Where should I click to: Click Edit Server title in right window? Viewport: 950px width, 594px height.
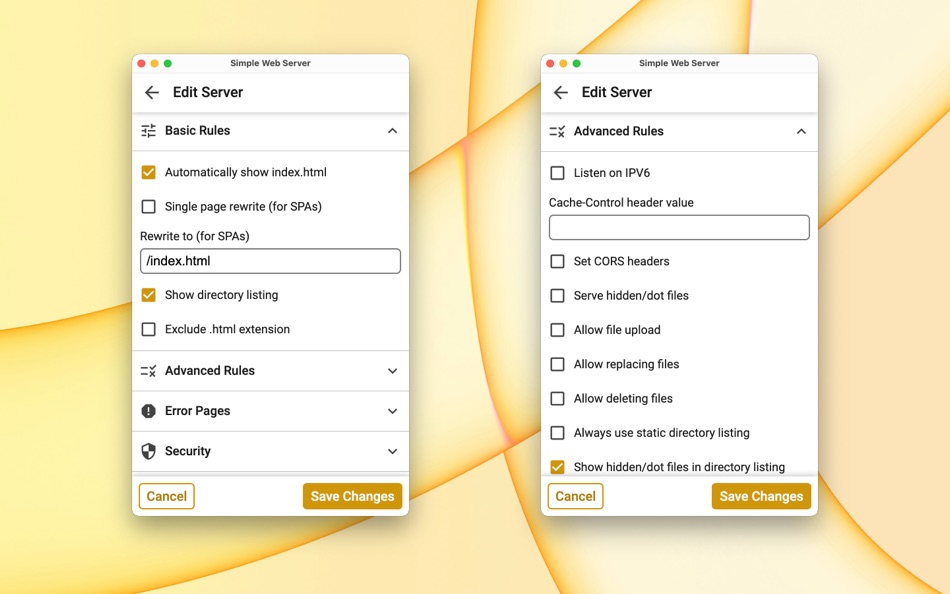coord(617,92)
